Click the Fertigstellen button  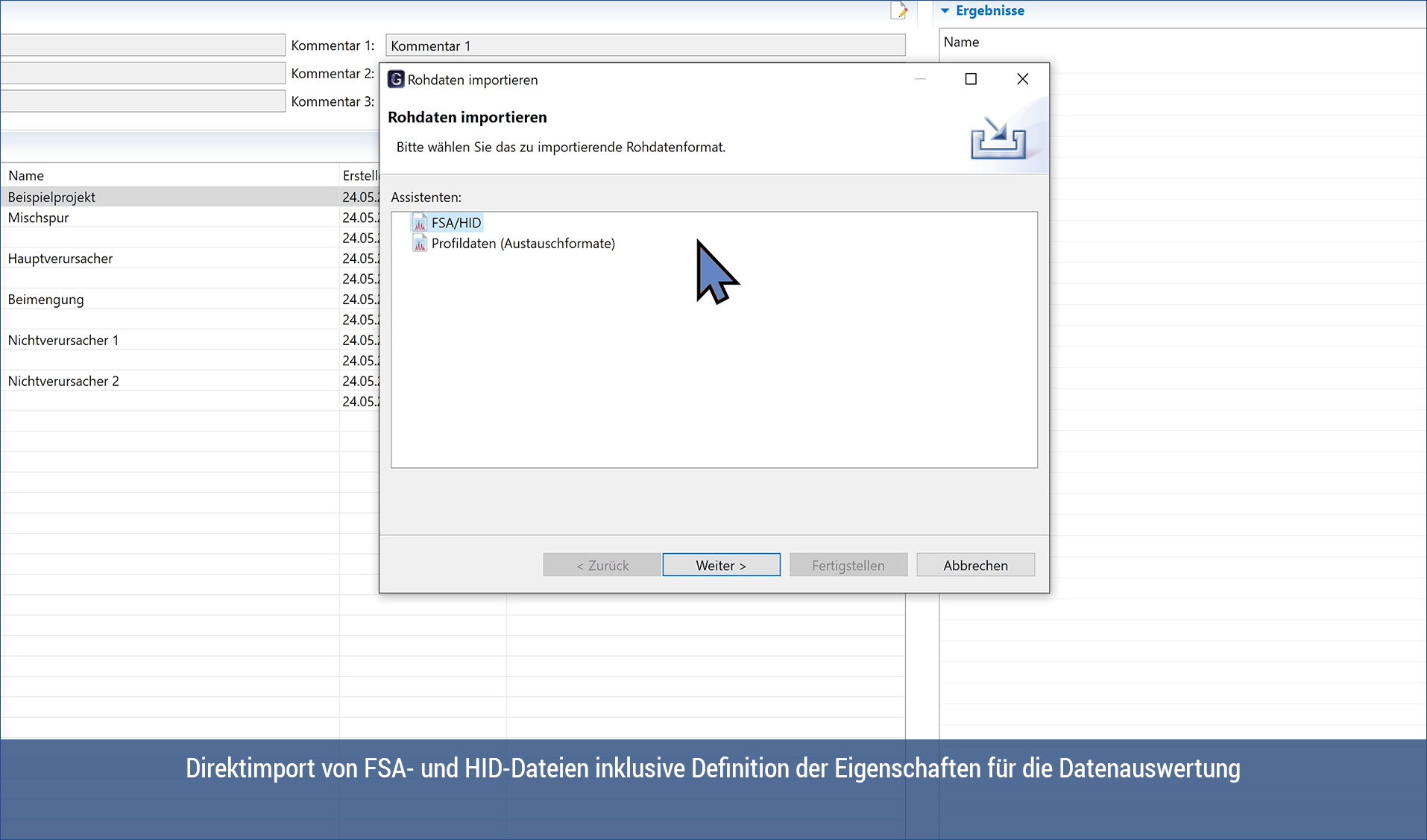[848, 565]
